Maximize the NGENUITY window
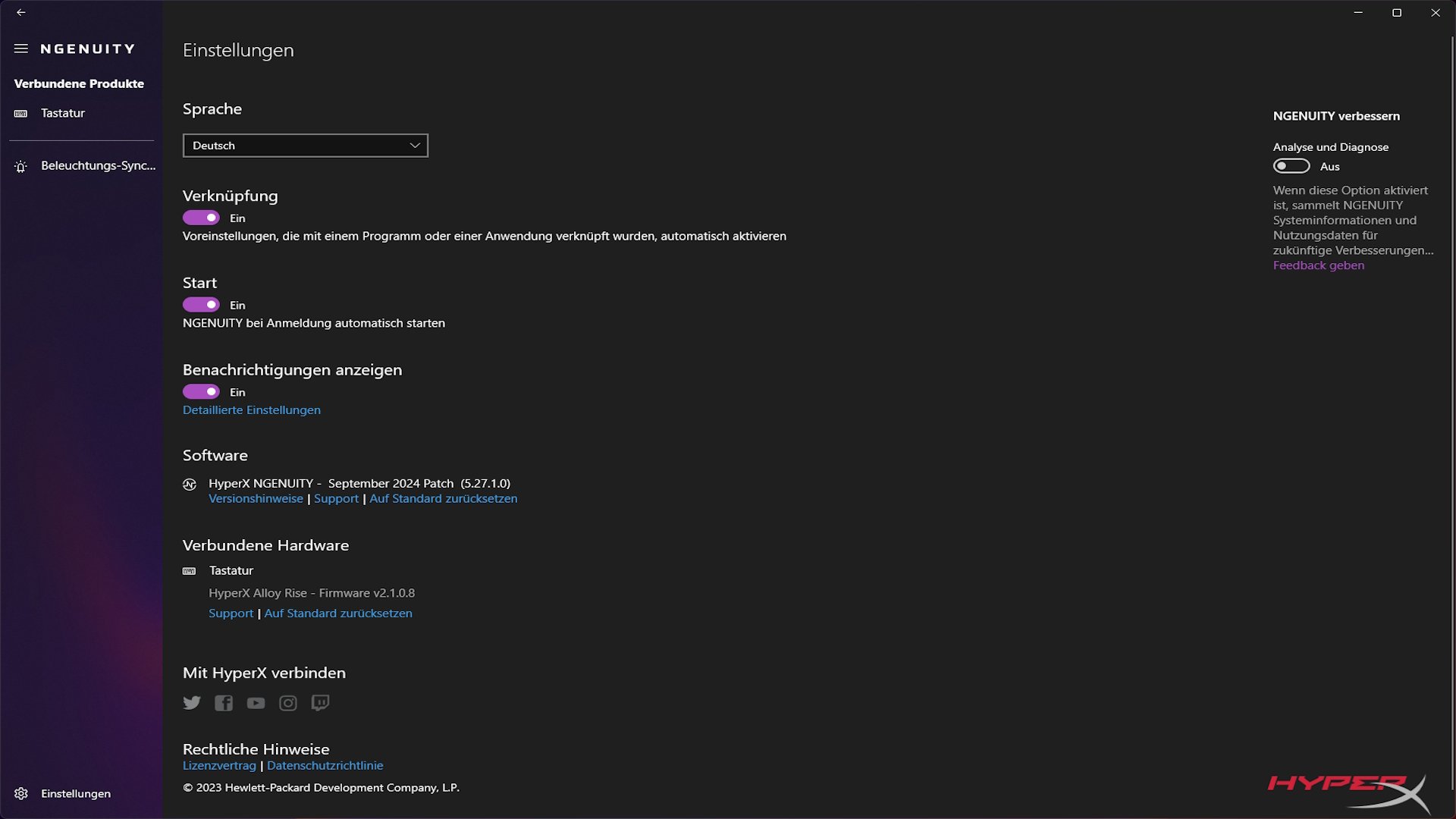Screen dimensions: 1456x819 point(1397,13)
